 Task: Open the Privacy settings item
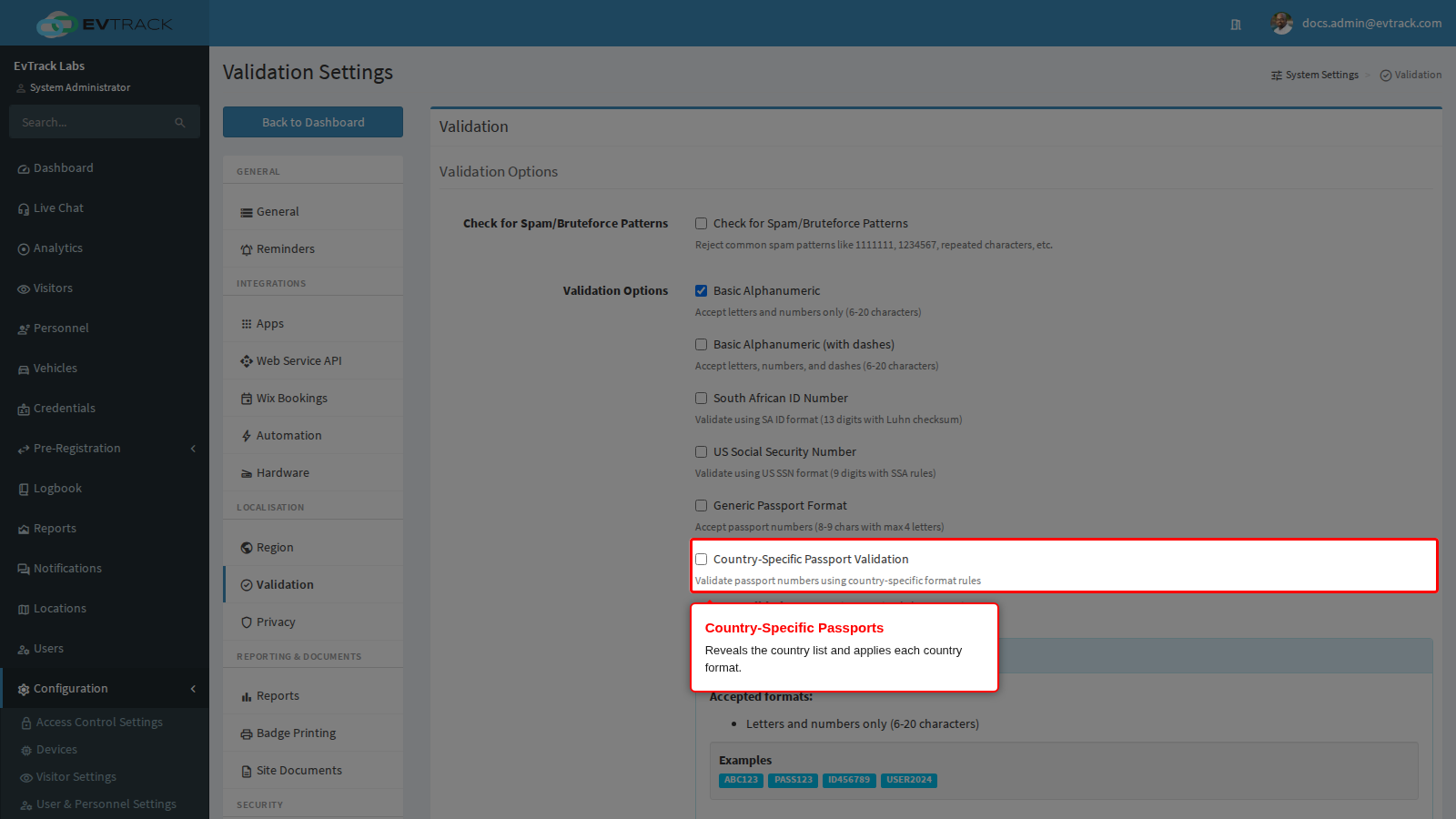pyautogui.click(x=313, y=622)
